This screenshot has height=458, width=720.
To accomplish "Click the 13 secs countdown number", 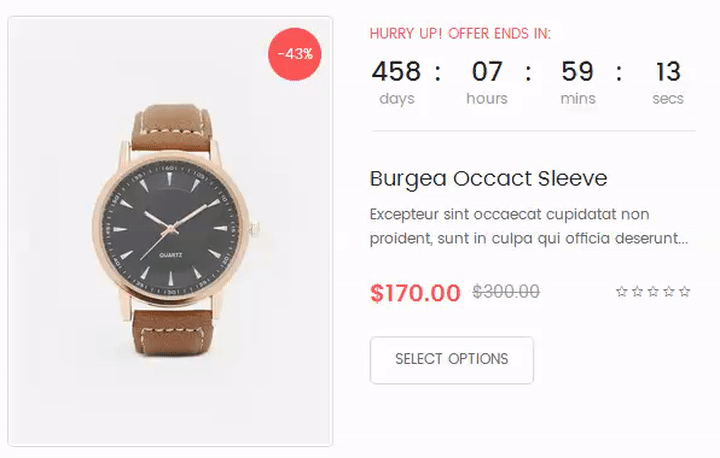I will tap(668, 72).
